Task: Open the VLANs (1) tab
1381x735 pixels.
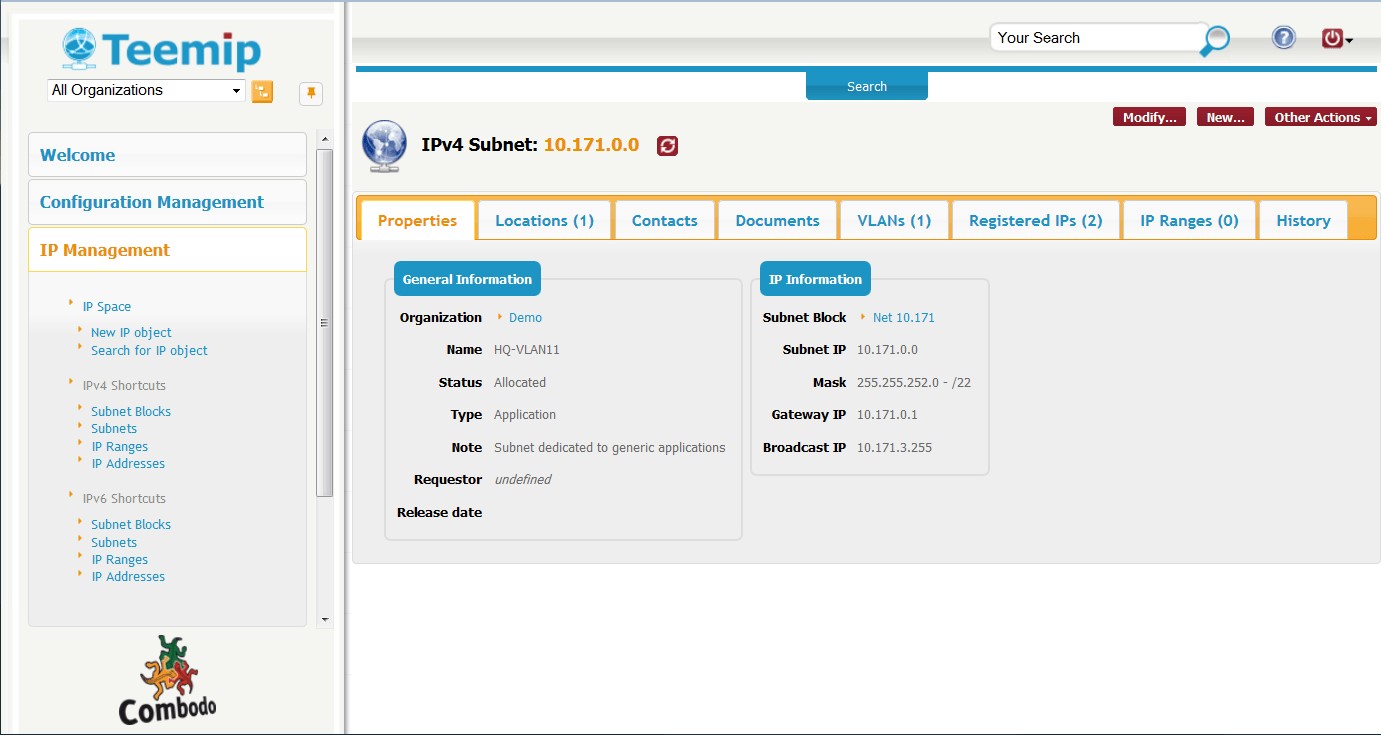Action: pyautogui.click(x=893, y=221)
